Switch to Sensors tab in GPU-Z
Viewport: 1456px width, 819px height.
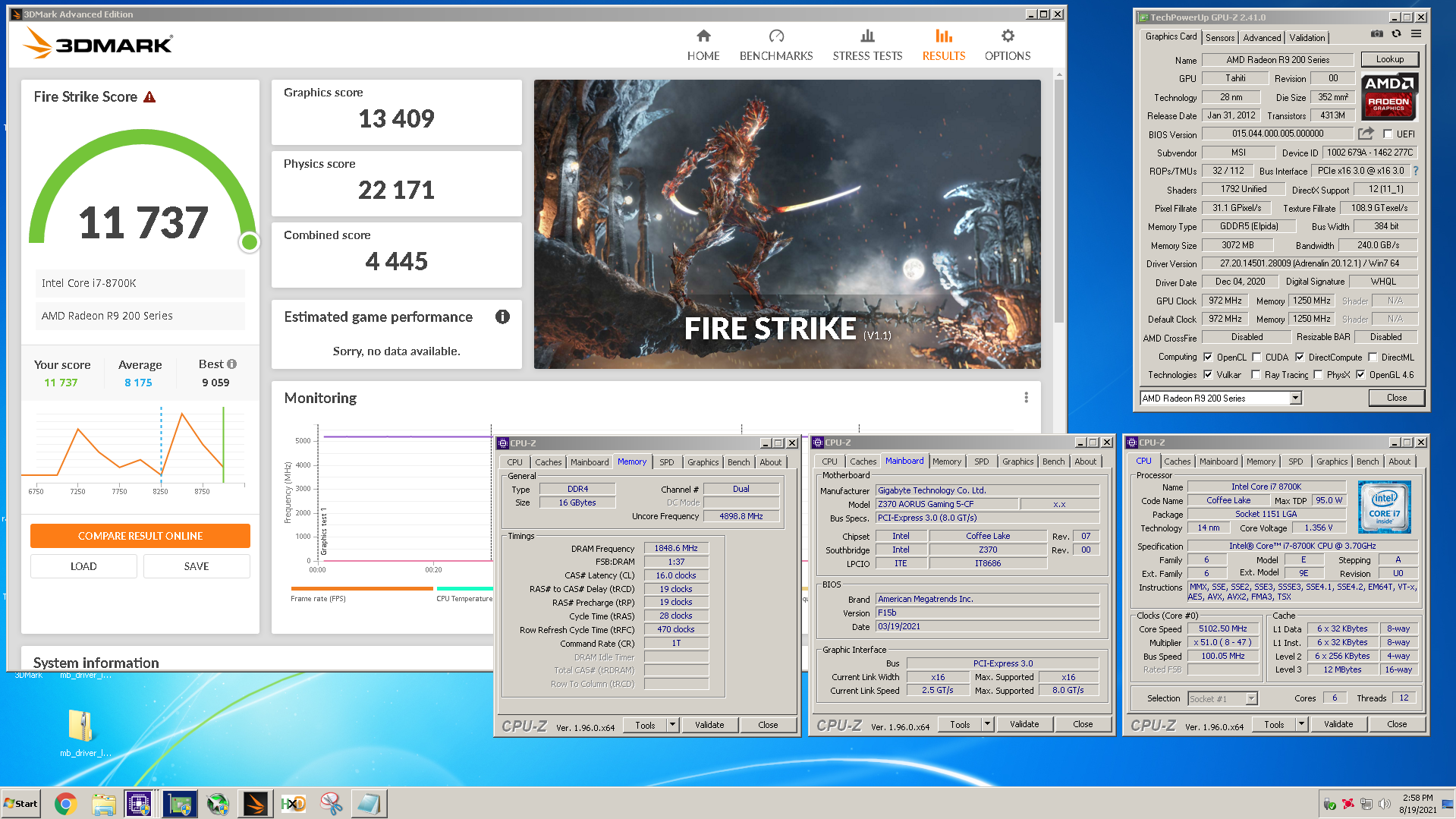pos(1220,37)
